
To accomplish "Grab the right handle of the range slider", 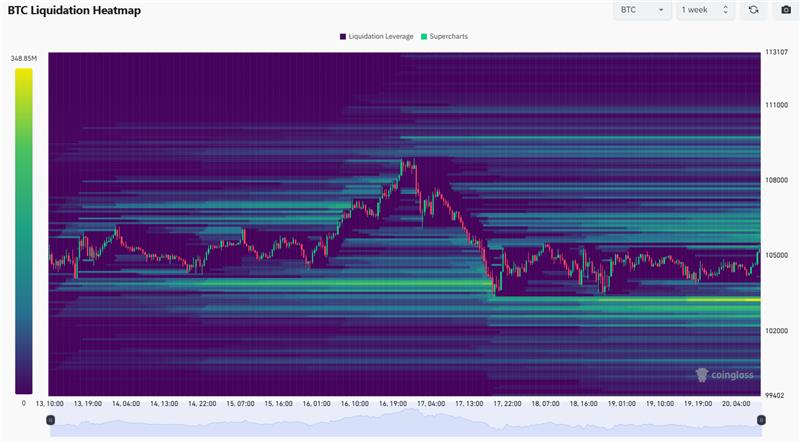I will (761, 420).
